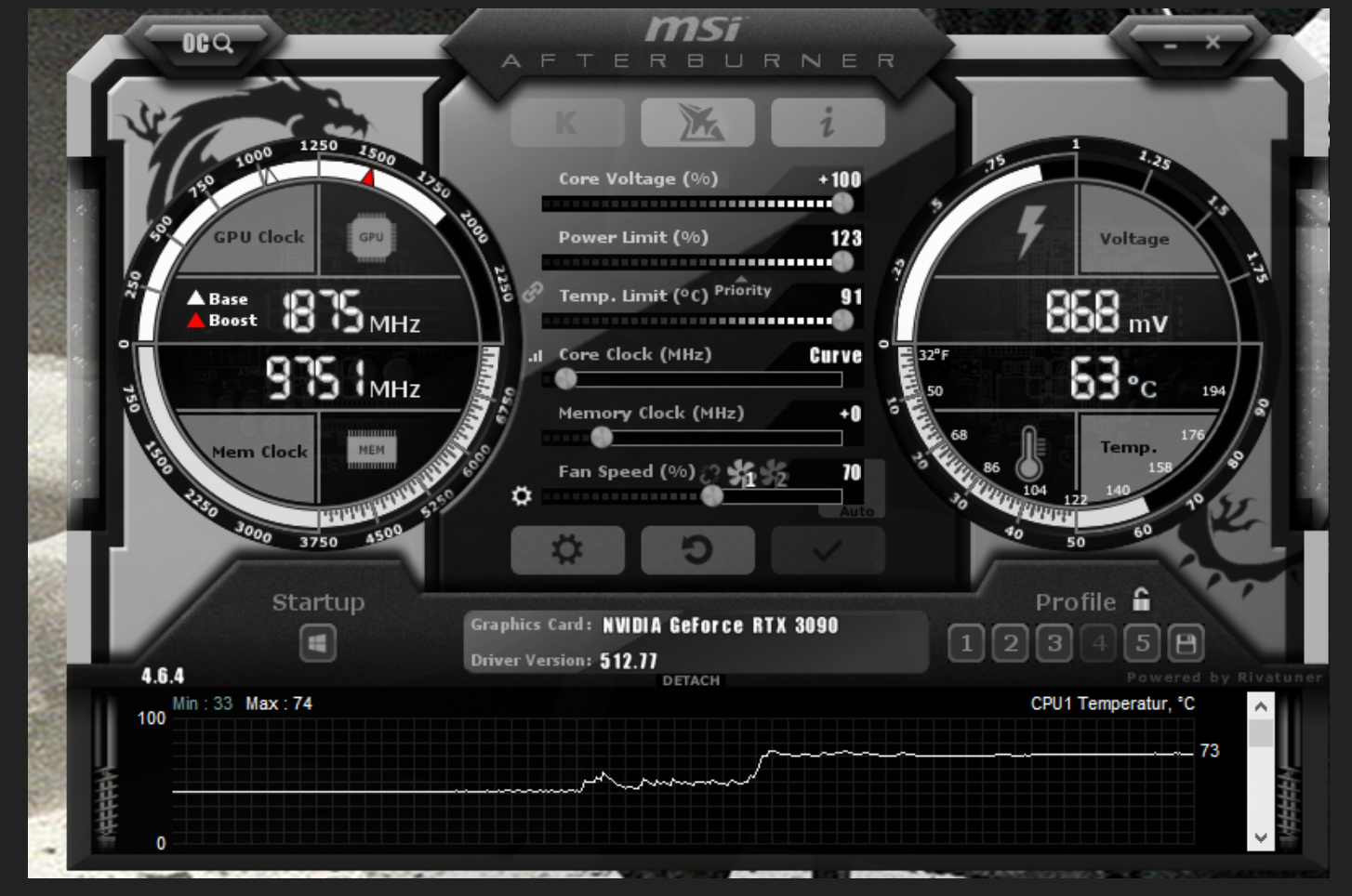Click the graphics card name NVIDIA GeForce RTX 3090

(721, 626)
